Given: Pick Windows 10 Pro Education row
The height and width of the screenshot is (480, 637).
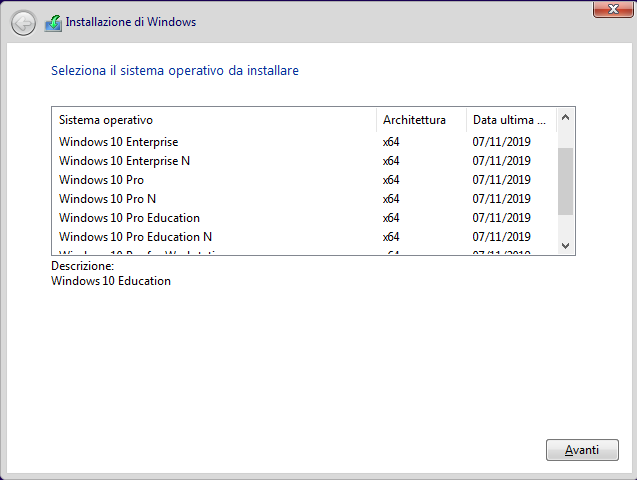Looking at the screenshot, I should click(x=304, y=218).
